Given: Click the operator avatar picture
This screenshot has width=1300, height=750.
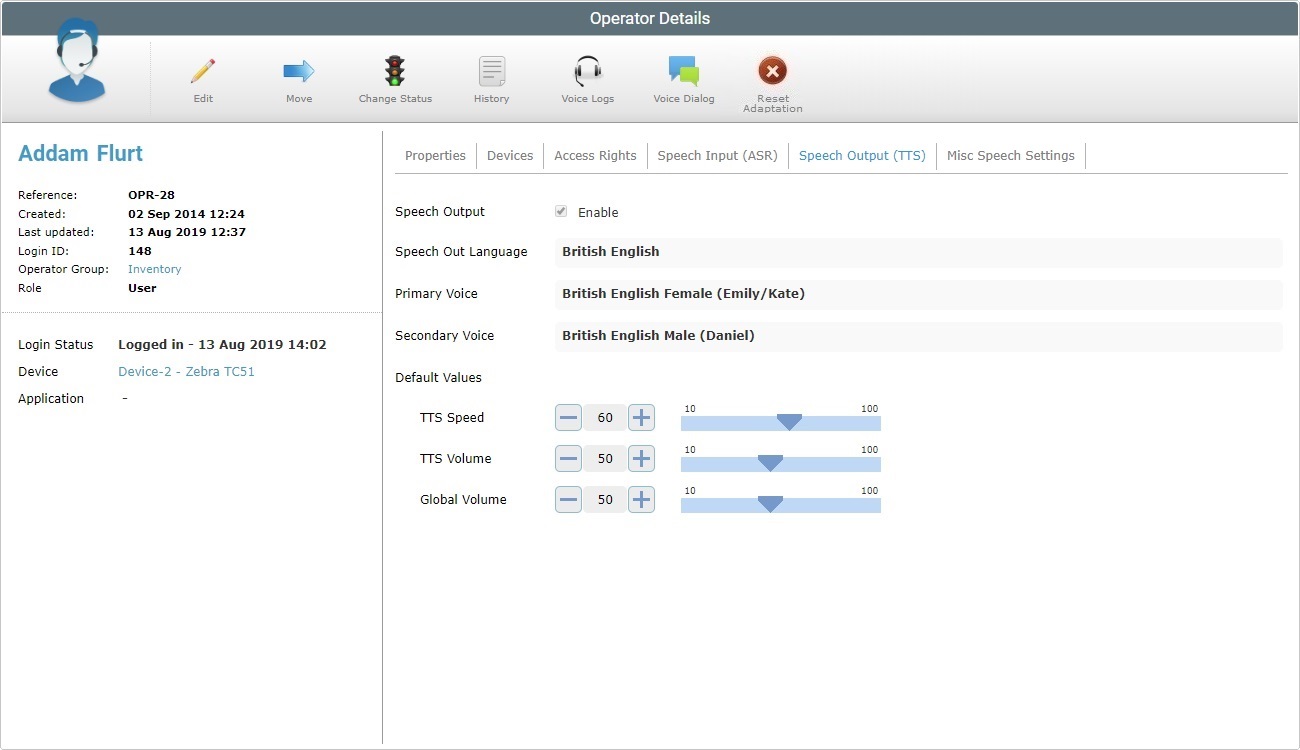Looking at the screenshot, I should [76, 62].
